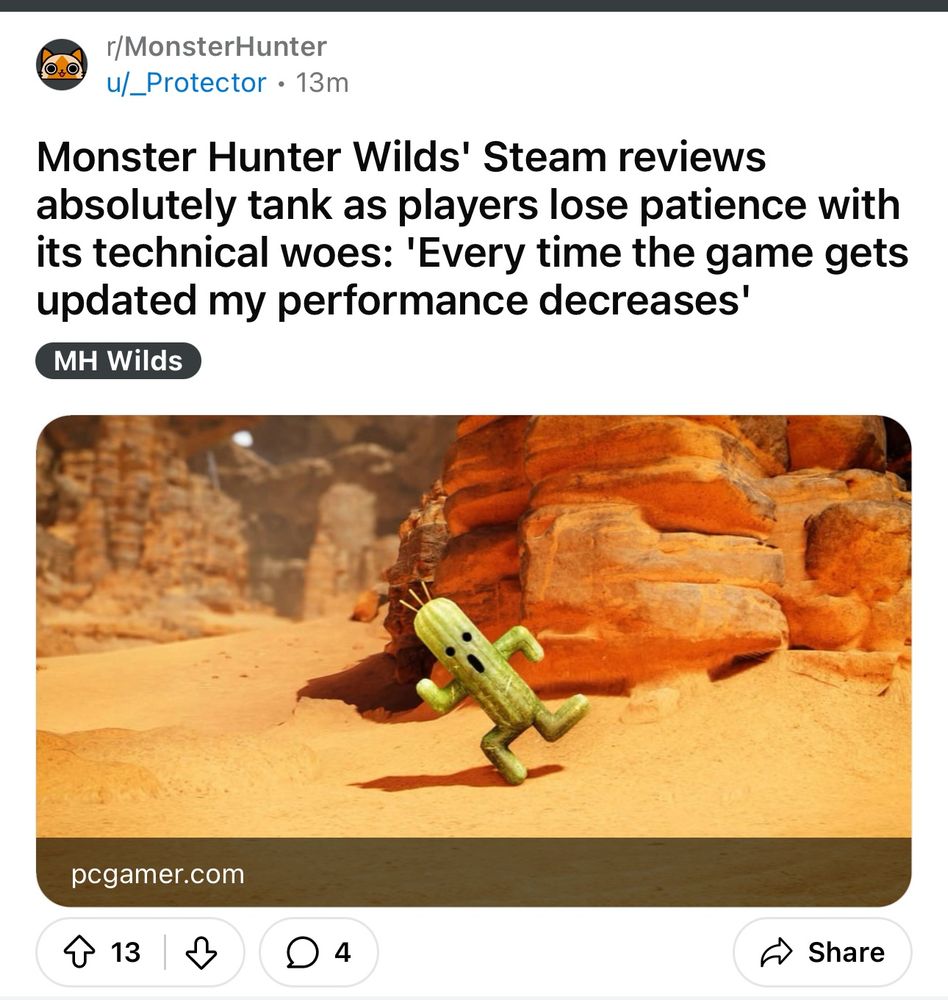Go to the r/MonsterHunter subreddit link
Image resolution: width=948 pixels, height=1000 pixels.
216,47
